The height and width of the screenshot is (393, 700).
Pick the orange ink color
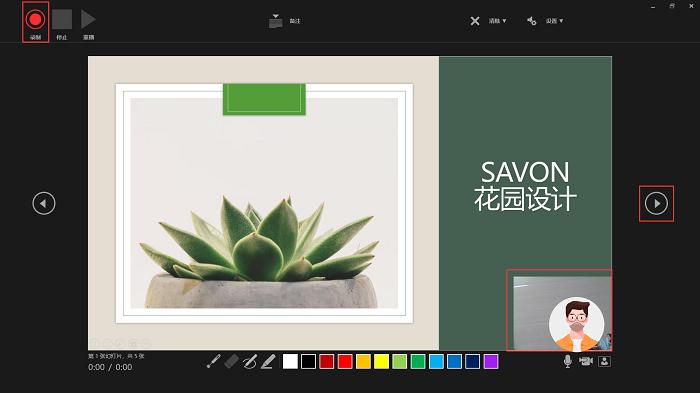(x=363, y=361)
